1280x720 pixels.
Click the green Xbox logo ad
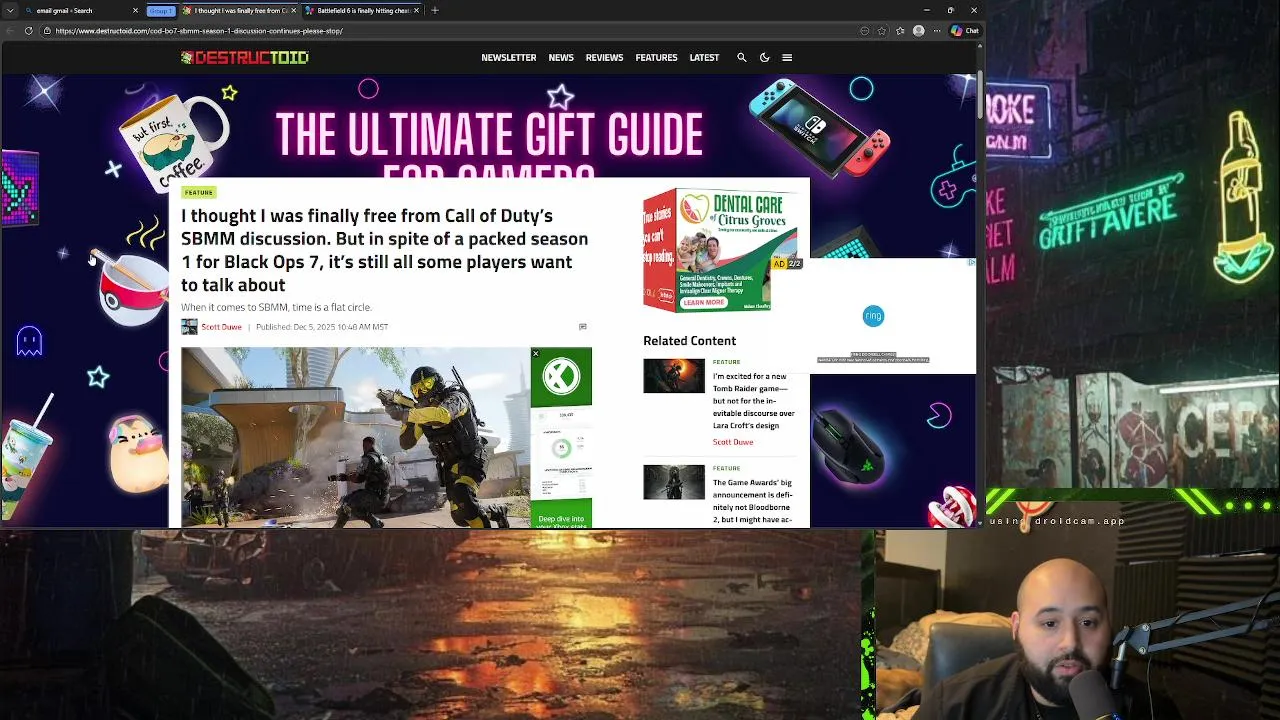tap(561, 377)
